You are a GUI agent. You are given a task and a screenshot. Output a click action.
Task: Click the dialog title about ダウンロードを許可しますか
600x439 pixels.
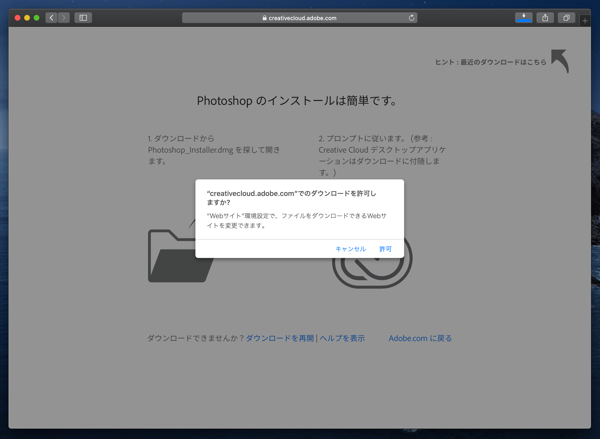(x=292, y=197)
